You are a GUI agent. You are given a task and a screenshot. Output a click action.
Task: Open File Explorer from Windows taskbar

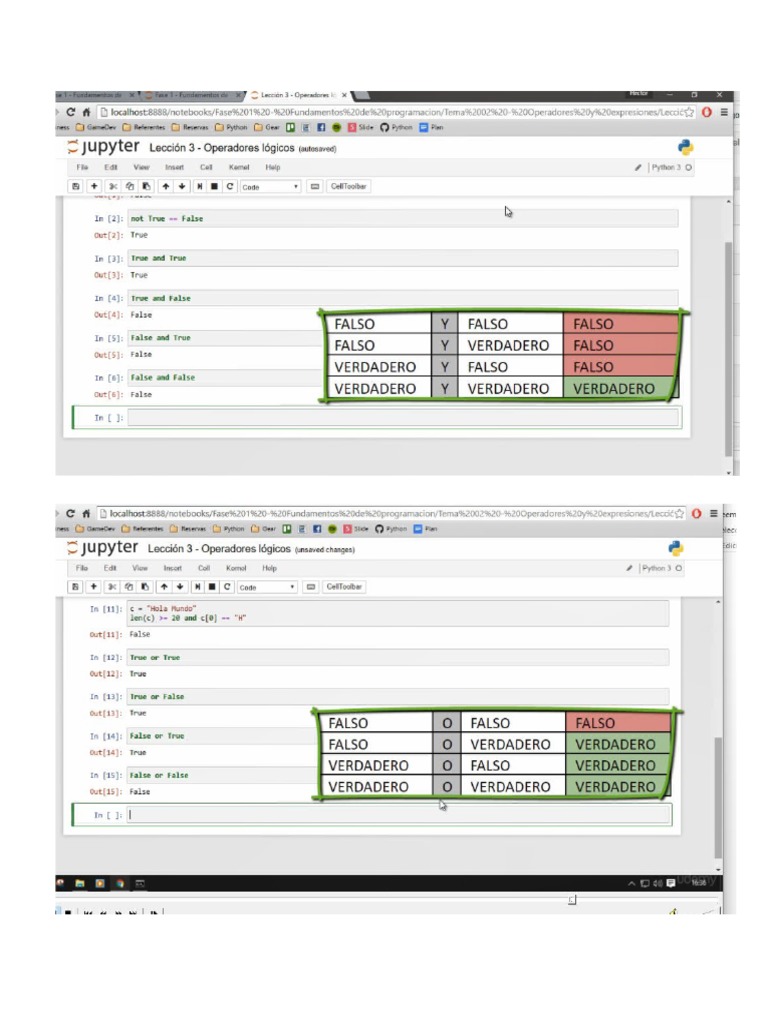[x=80, y=884]
